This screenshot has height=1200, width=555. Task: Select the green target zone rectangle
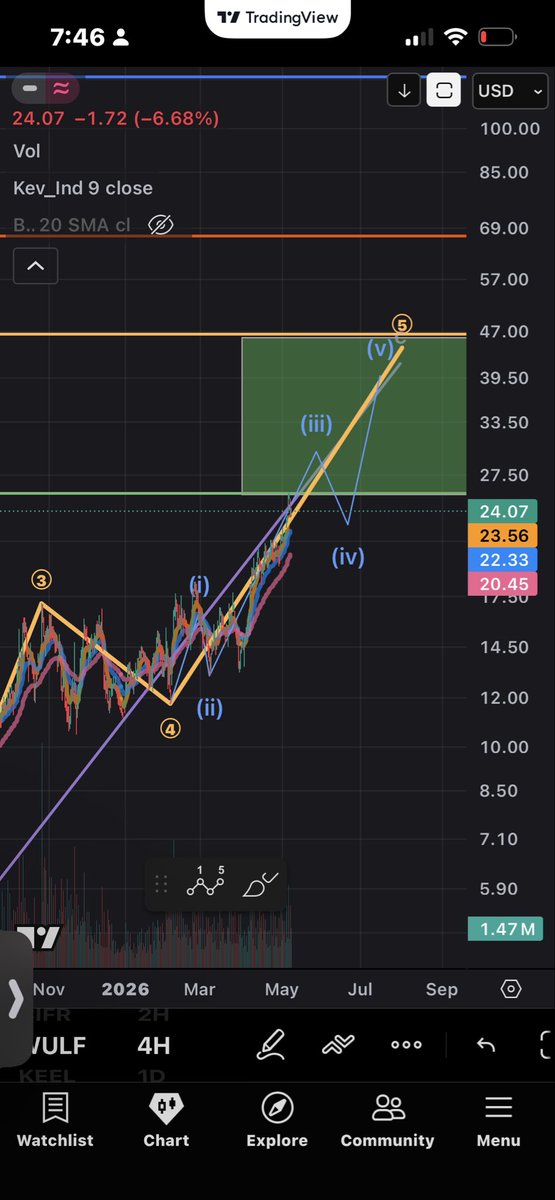pyautogui.click(x=354, y=416)
